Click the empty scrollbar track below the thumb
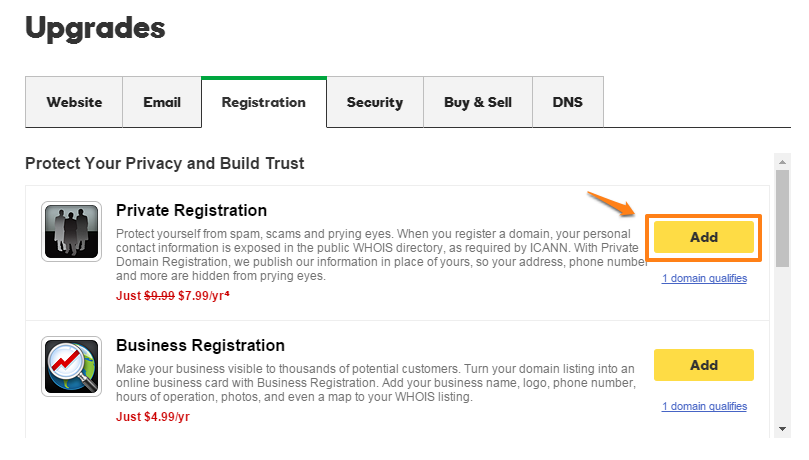The image size is (809, 460). click(x=782, y=344)
